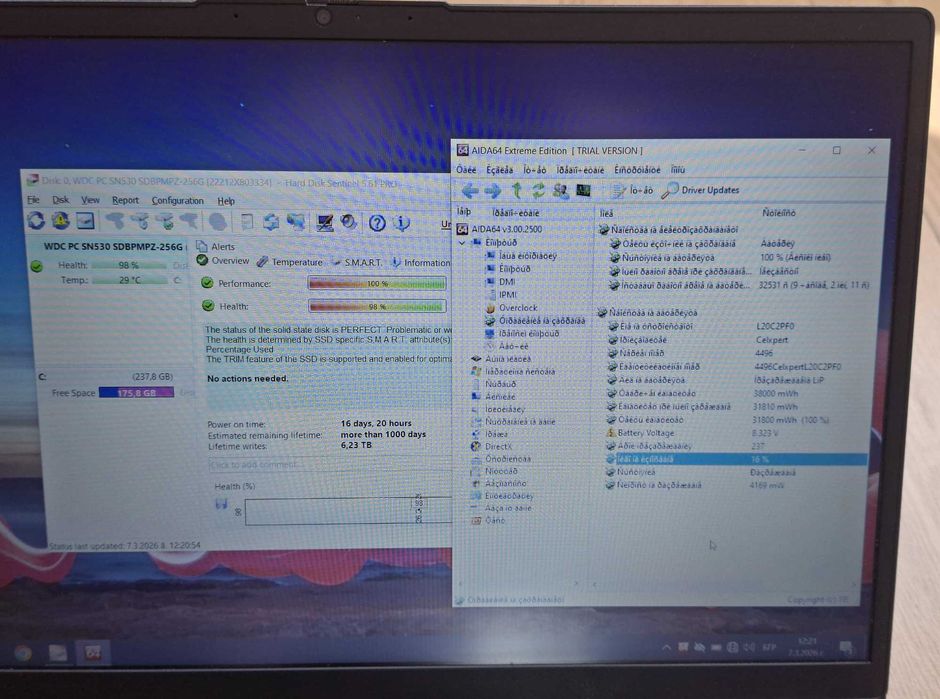Click the Free Space 175,8 GB bar
This screenshot has width=940, height=699.
point(137,393)
